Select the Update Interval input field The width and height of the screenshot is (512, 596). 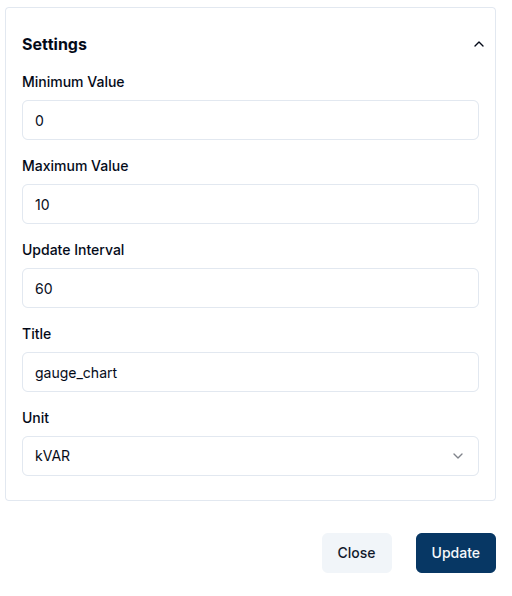(x=250, y=288)
